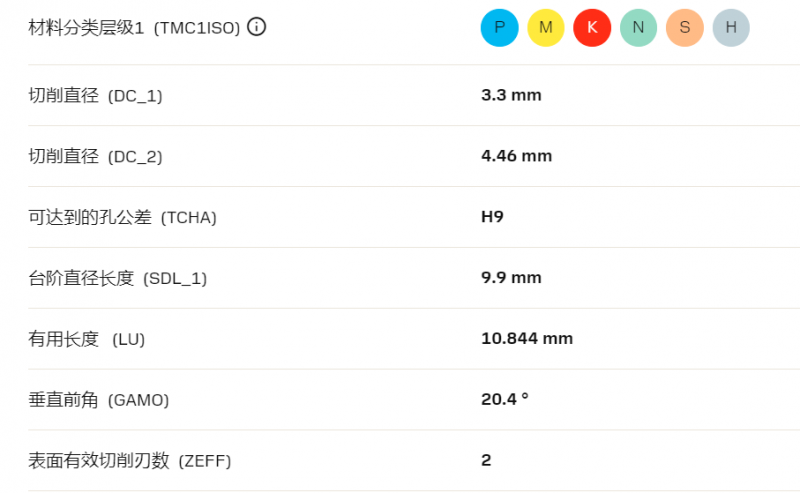The height and width of the screenshot is (493, 800).
Task: Click the 垂直前角 (GAMO) label
Action: 98,400
